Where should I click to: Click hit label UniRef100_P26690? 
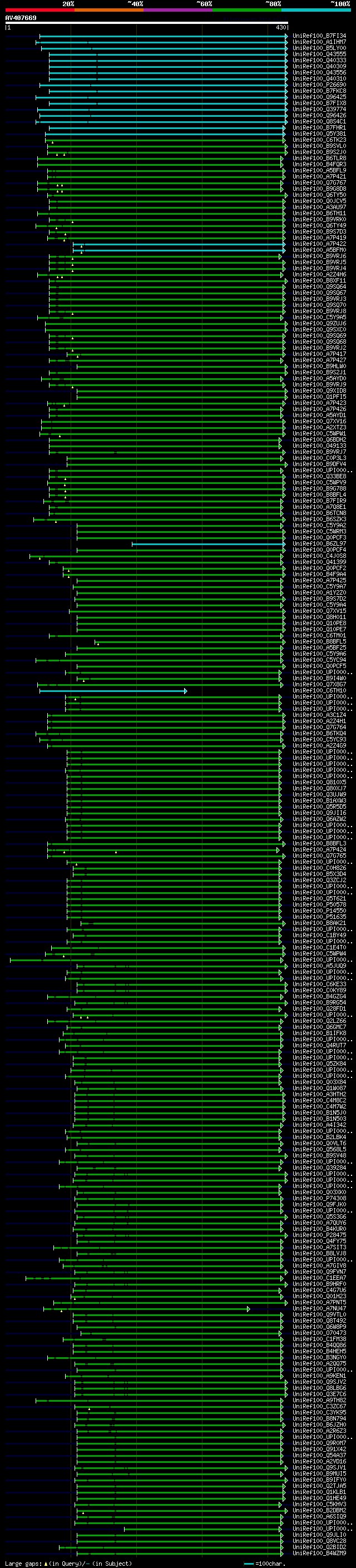[319, 85]
